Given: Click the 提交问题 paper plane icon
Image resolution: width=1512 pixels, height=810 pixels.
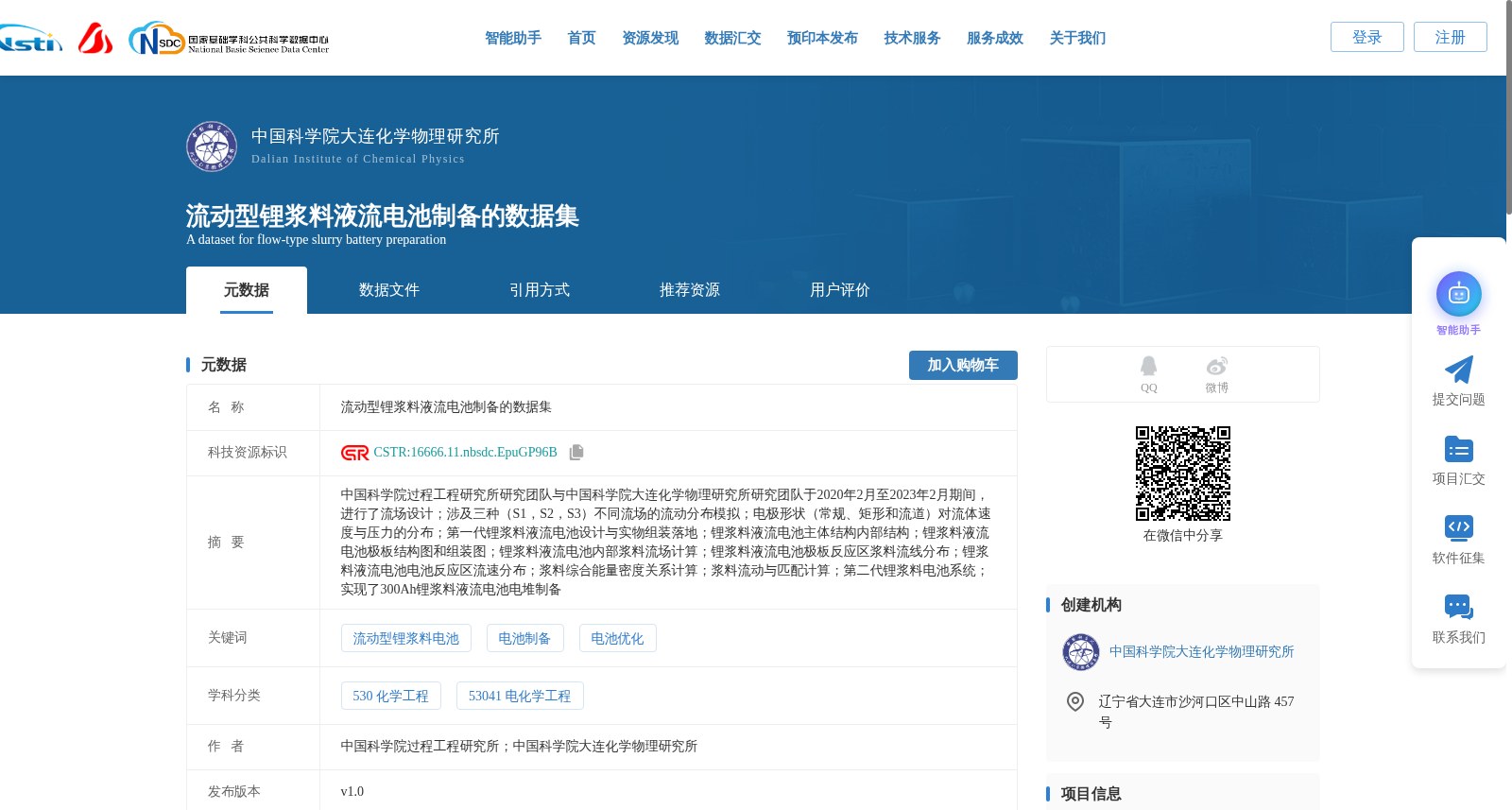Looking at the screenshot, I should pos(1459,370).
